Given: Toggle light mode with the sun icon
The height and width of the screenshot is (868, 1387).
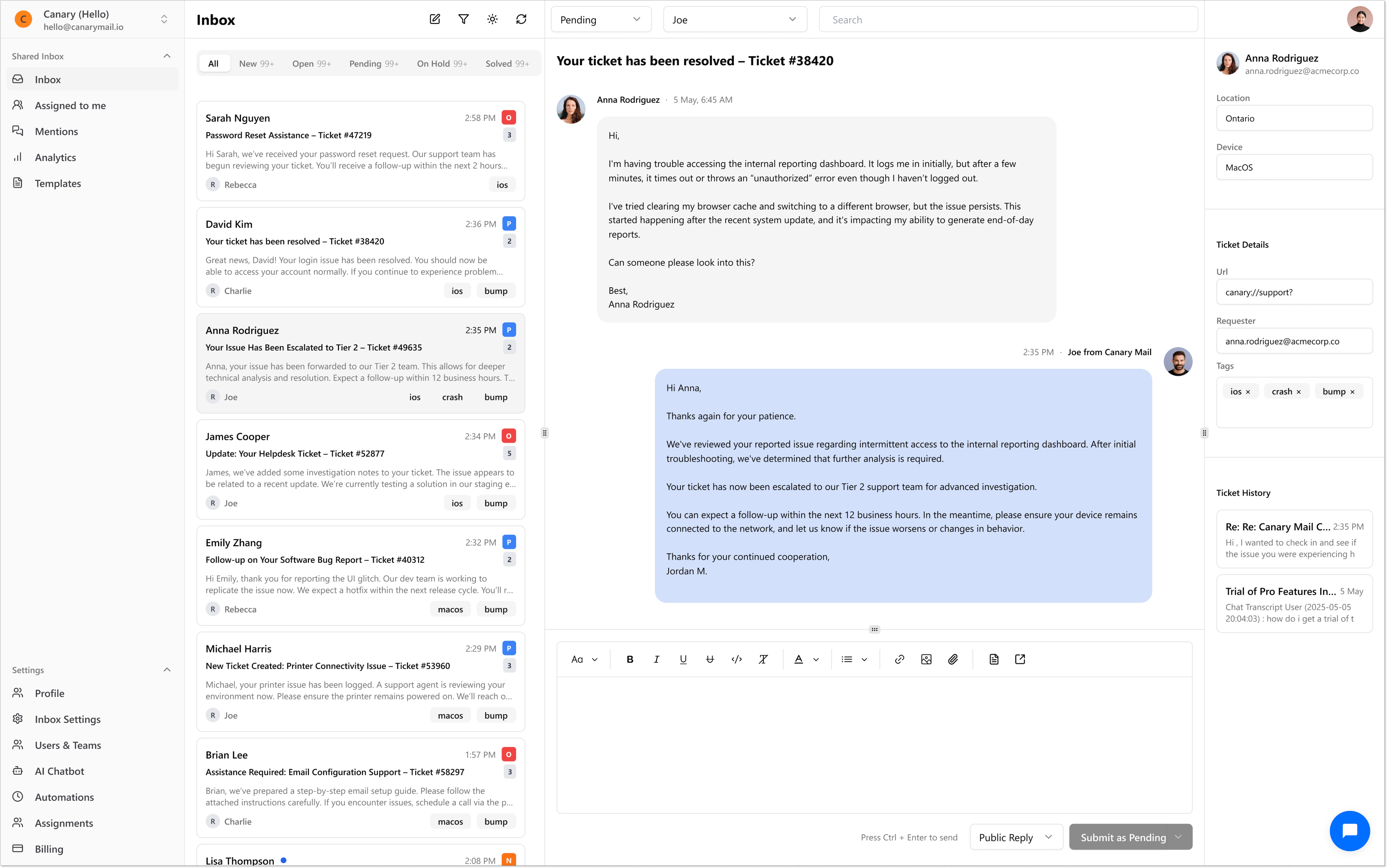Looking at the screenshot, I should point(492,20).
